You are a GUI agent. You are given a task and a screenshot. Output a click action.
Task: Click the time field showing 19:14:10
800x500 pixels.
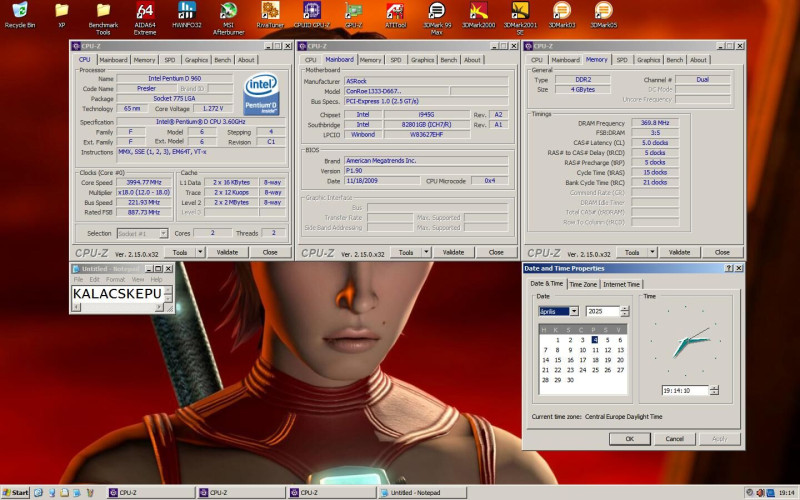685,390
